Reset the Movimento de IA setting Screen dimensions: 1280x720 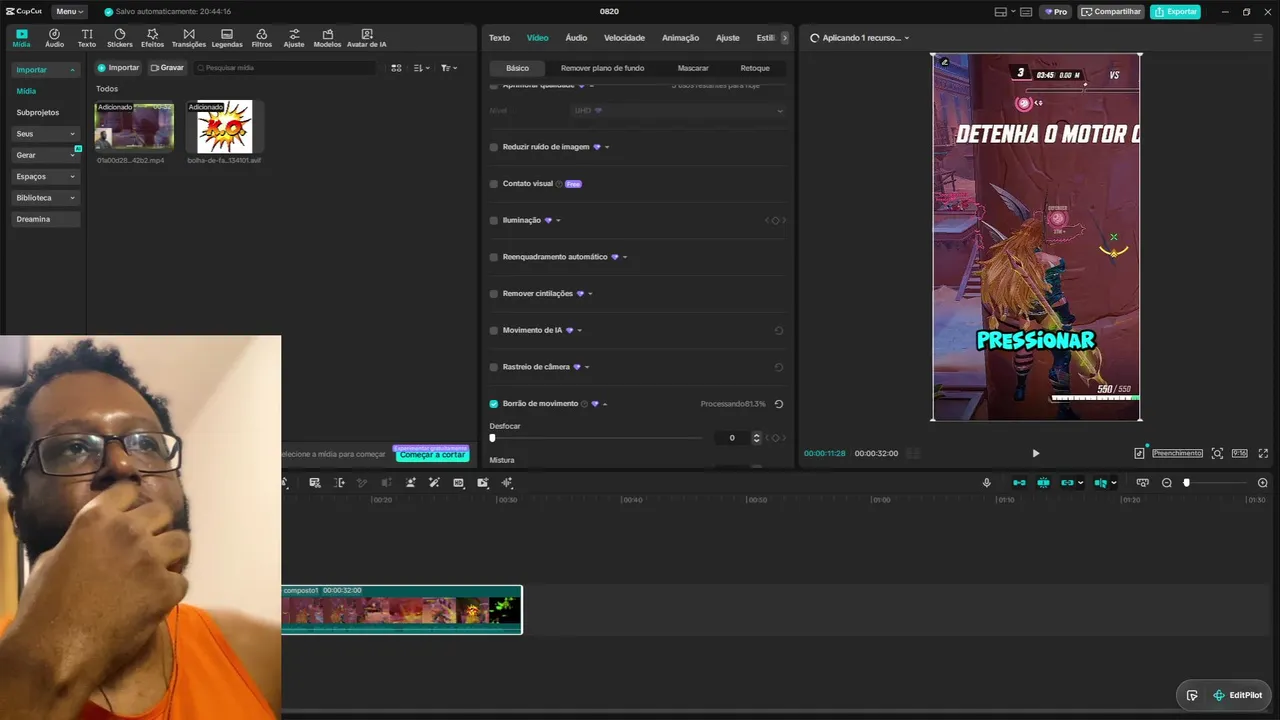778,331
